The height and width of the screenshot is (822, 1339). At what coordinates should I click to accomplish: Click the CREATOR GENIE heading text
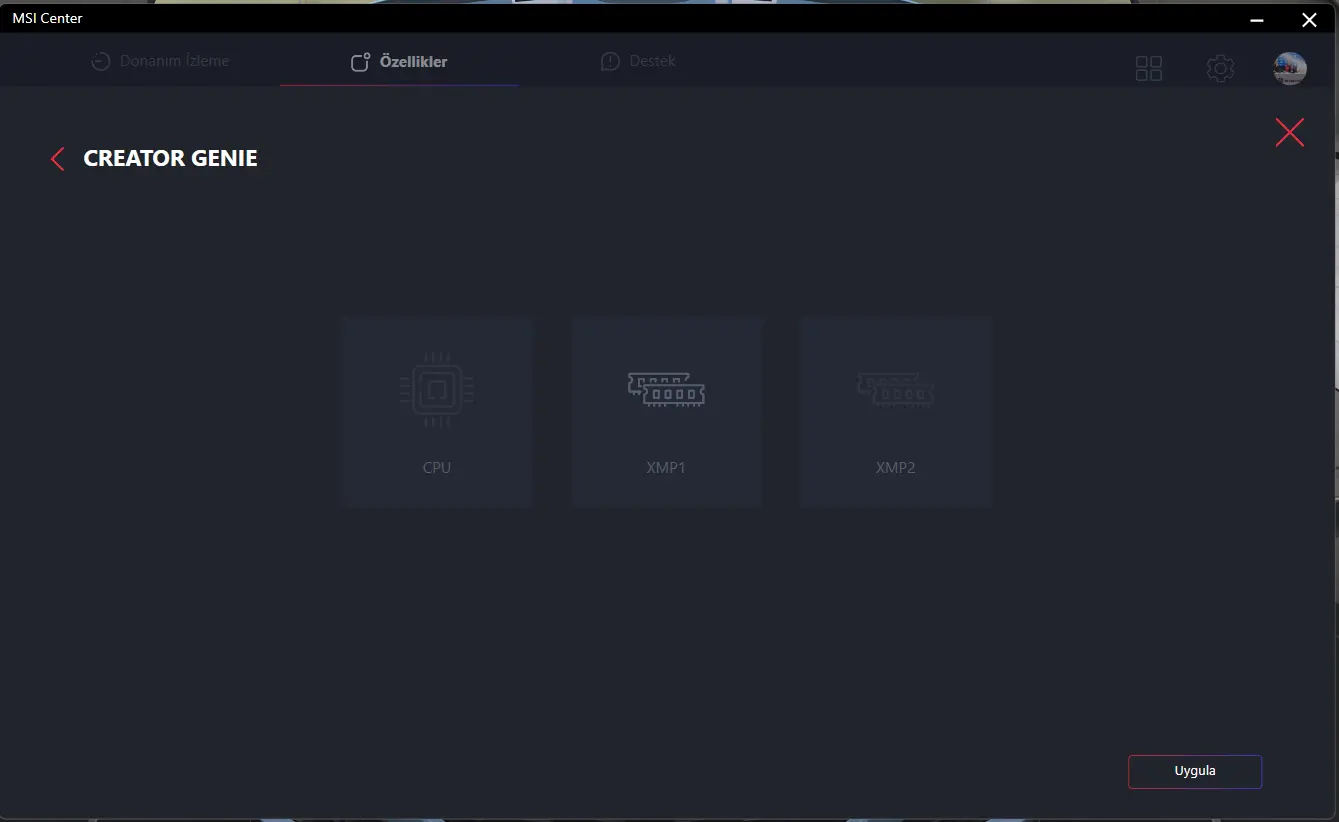[170, 158]
